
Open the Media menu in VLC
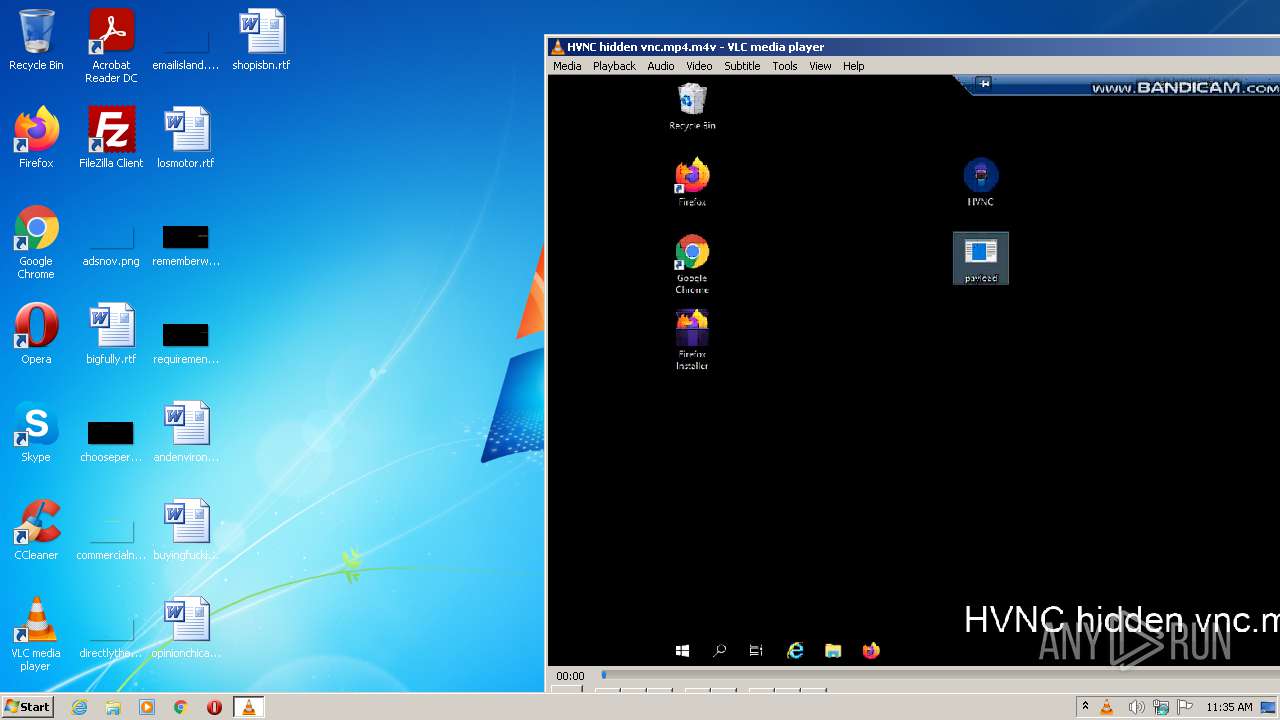pyautogui.click(x=567, y=66)
